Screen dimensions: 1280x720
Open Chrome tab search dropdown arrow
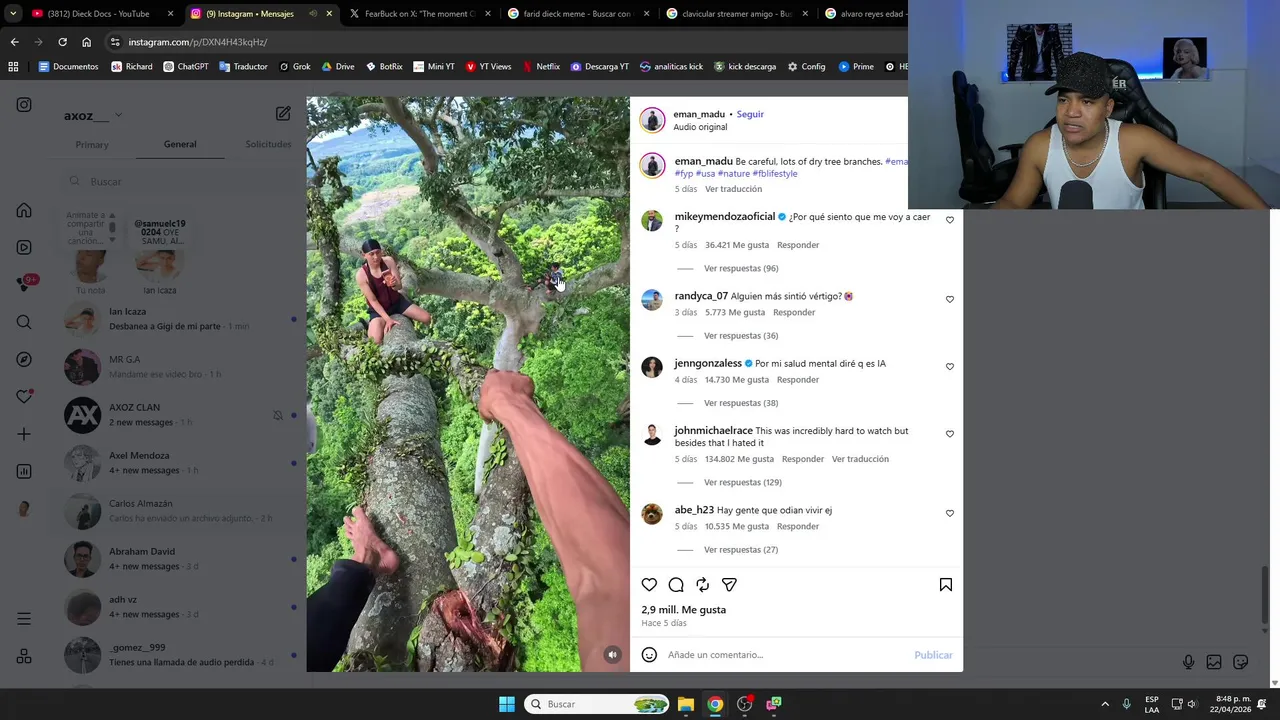tap(13, 14)
